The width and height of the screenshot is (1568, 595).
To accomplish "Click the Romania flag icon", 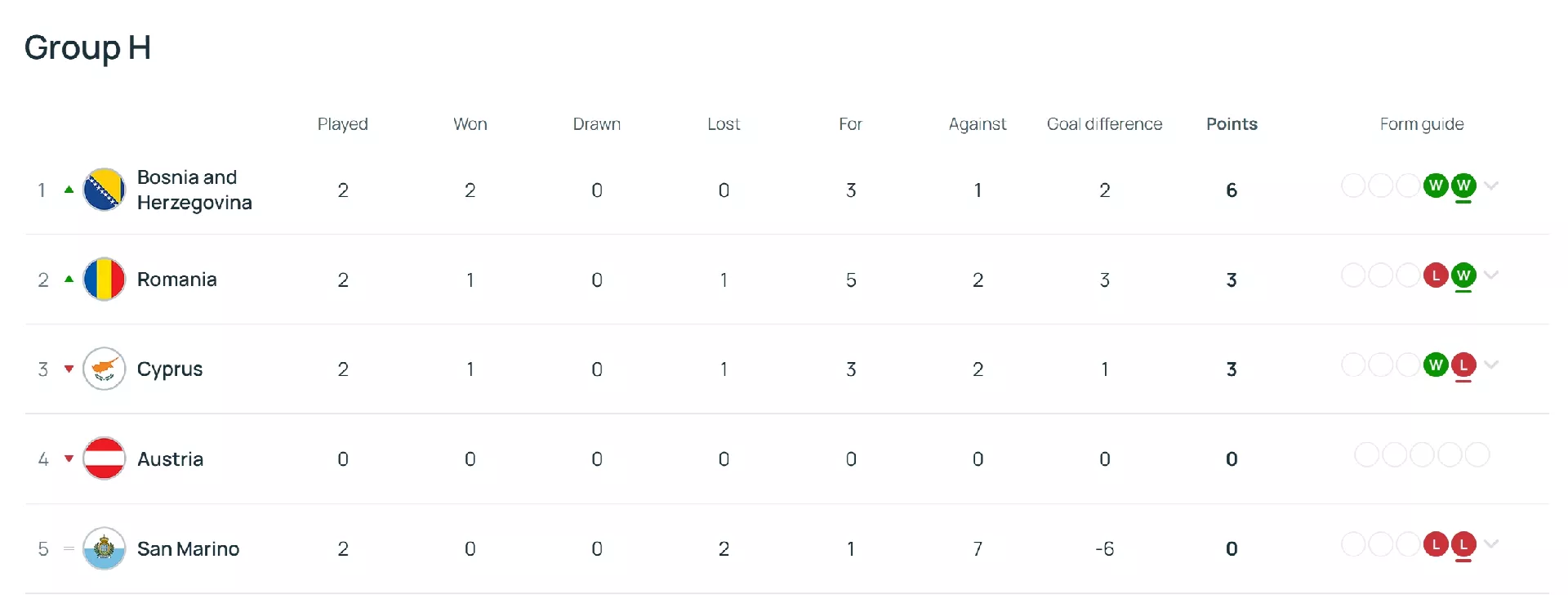I will pos(105,280).
